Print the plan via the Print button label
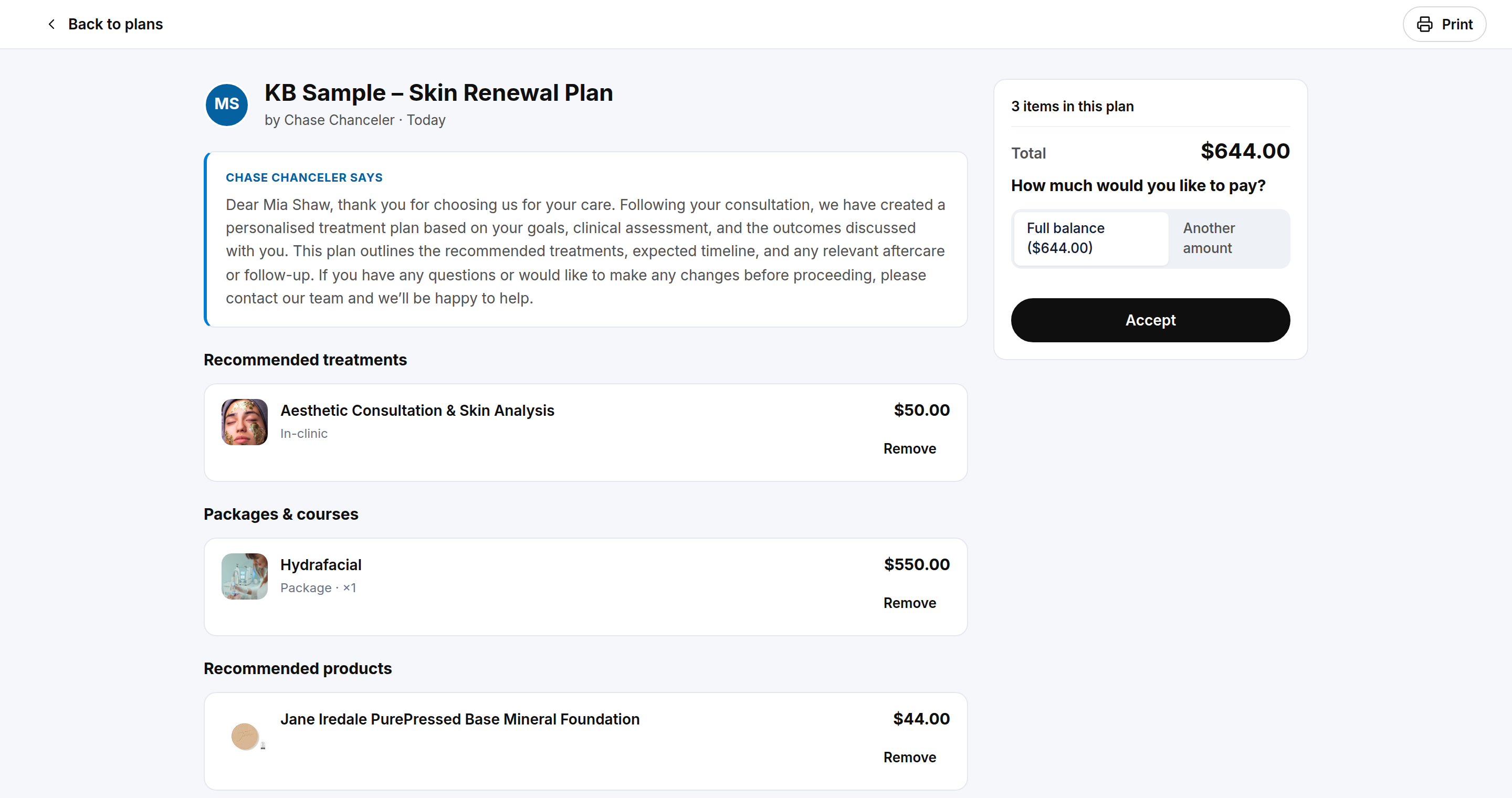Screen dimensions: 1512x798 tap(1457, 24)
